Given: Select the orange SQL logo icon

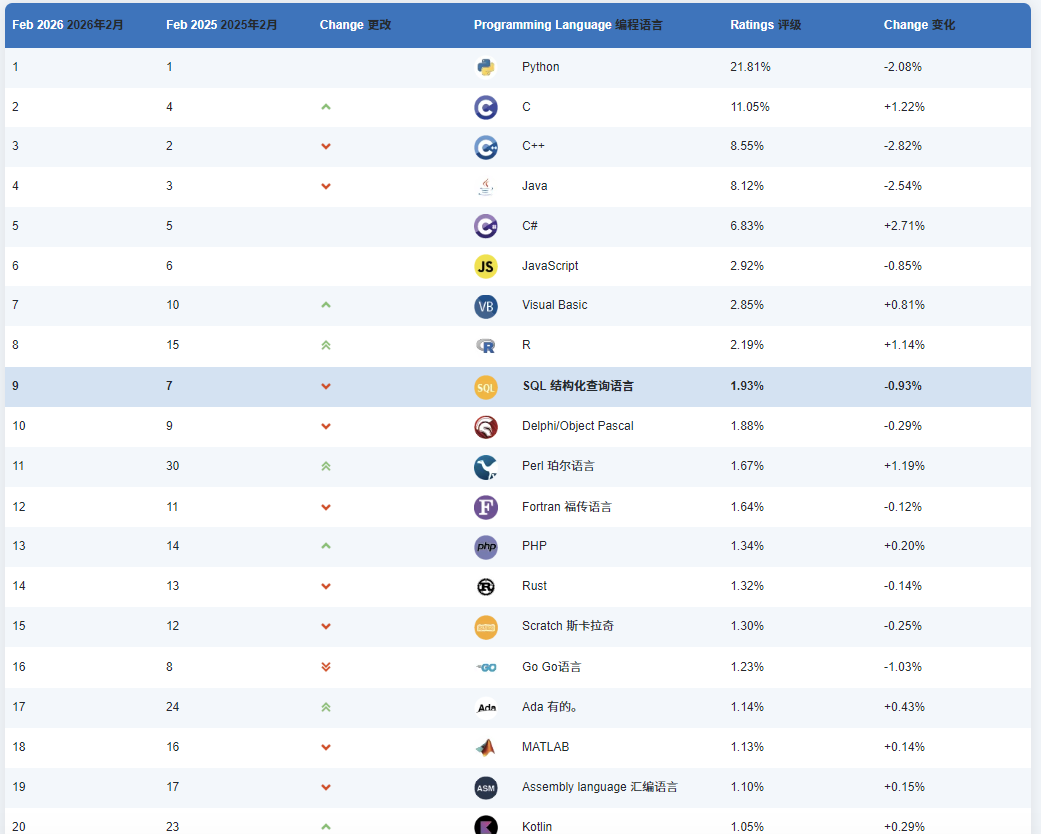Looking at the screenshot, I should 486,387.
